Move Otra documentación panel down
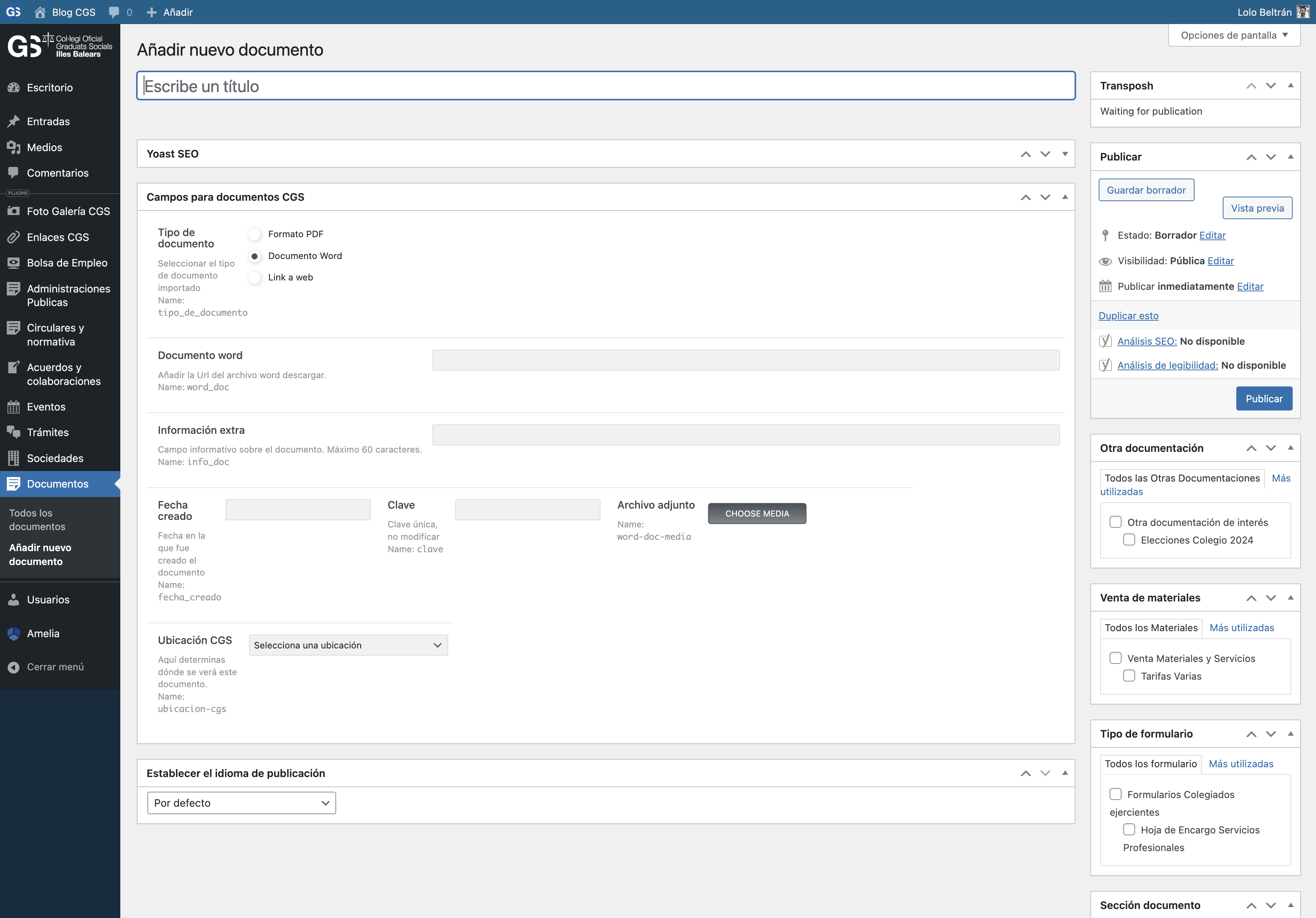This screenshot has height=918, width=1316. click(x=1271, y=448)
